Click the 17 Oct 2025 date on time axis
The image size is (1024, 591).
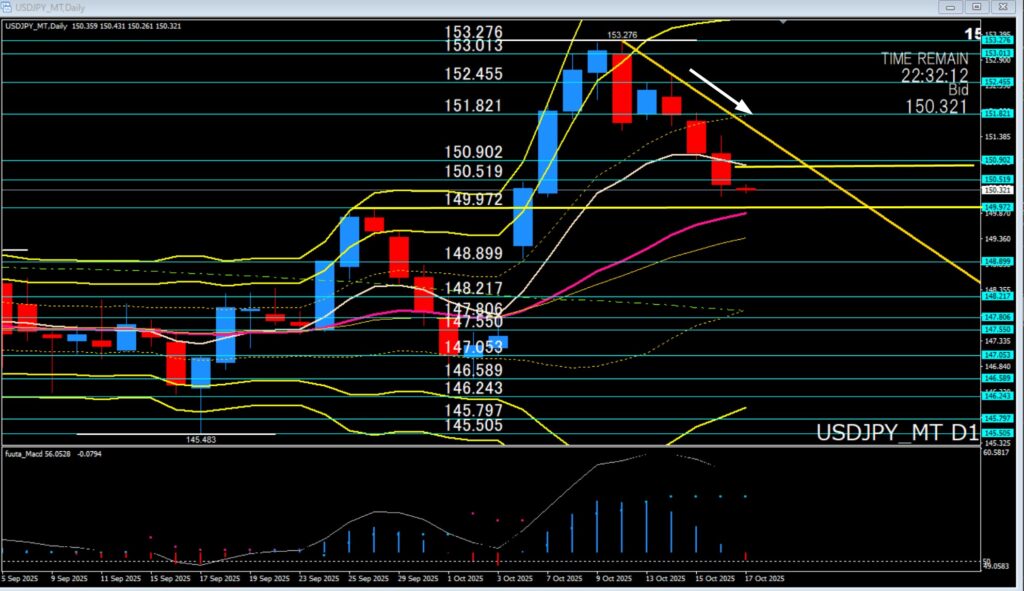coord(763,578)
